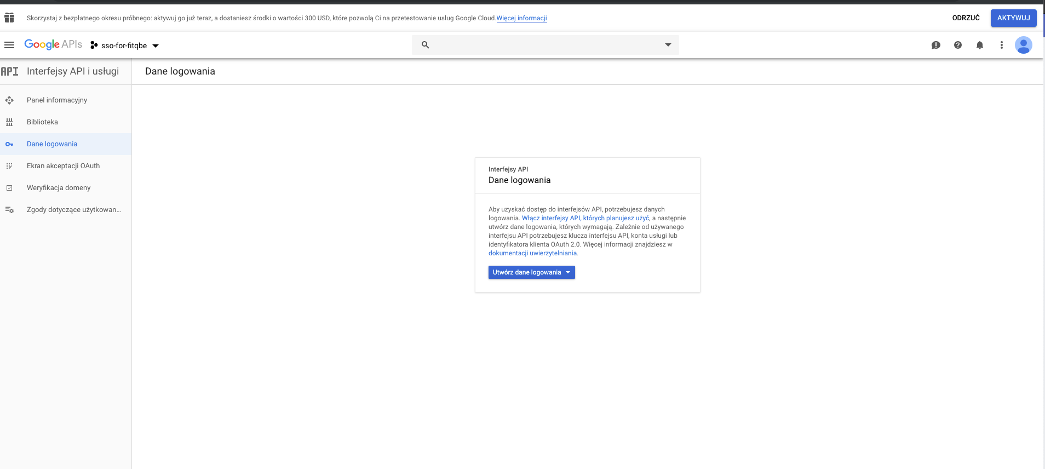Open the Utwórz dane logowania dropdown button
The height and width of the screenshot is (470, 1045).
(x=532, y=273)
